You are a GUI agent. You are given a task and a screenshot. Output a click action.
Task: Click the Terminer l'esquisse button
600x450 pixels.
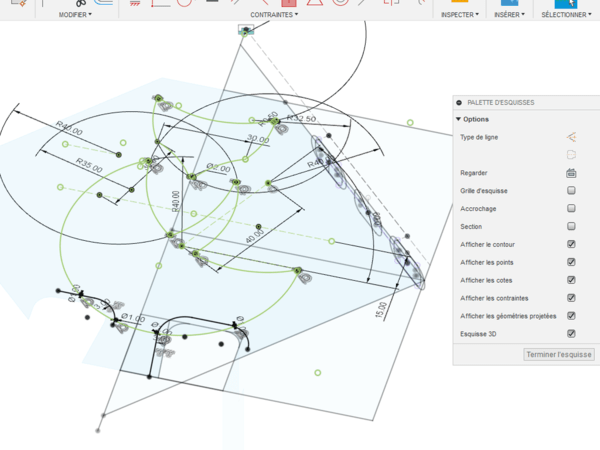click(559, 354)
